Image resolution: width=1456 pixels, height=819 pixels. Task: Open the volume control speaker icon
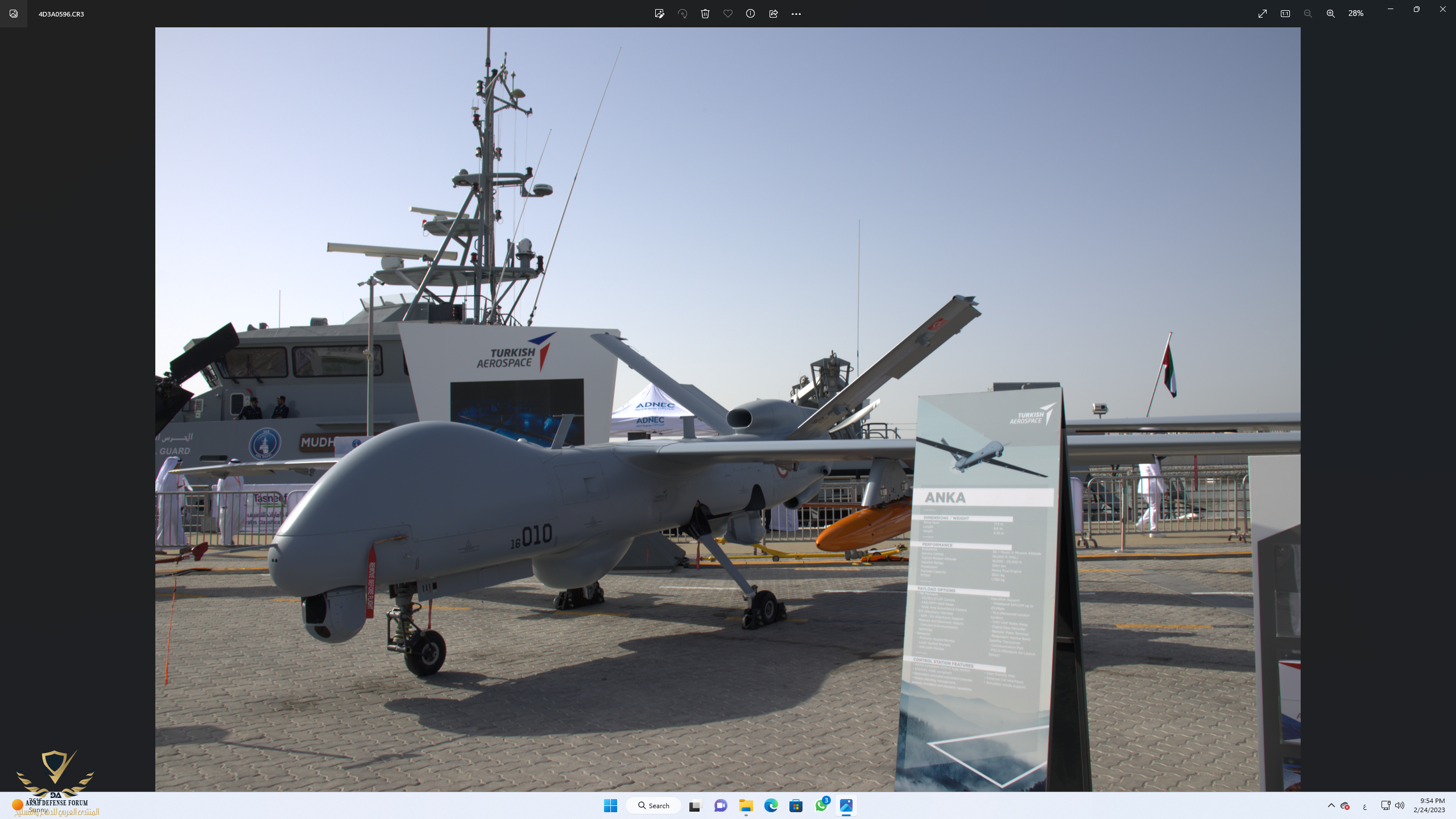pyautogui.click(x=1400, y=805)
